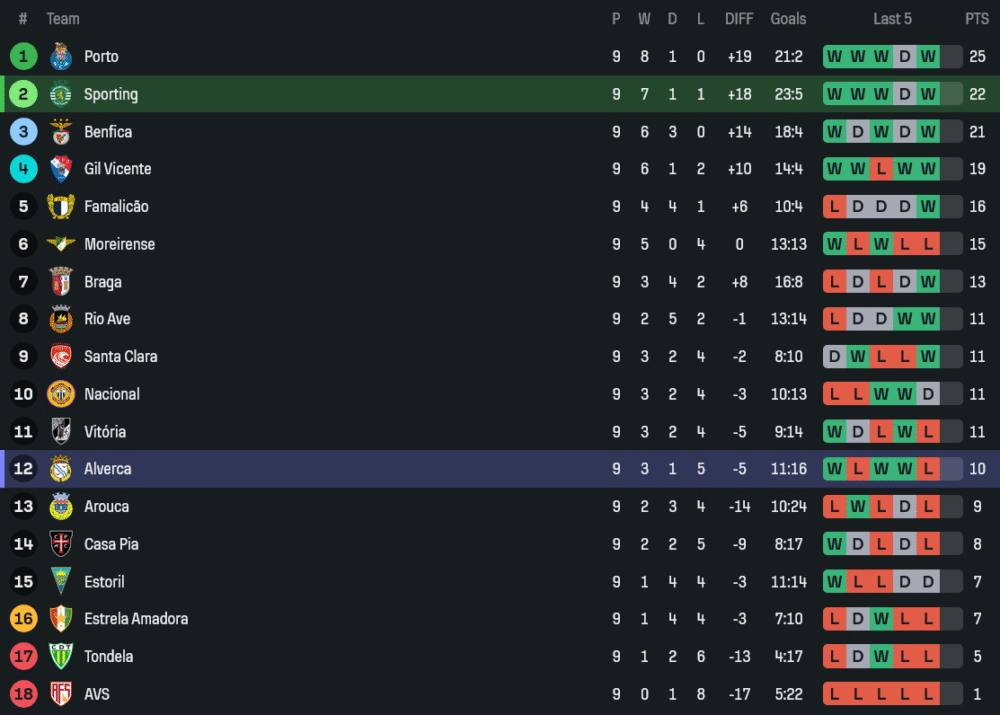This screenshot has height=715, width=1000.
Task: Click the Benfica eagle crest icon
Action: tap(61, 131)
